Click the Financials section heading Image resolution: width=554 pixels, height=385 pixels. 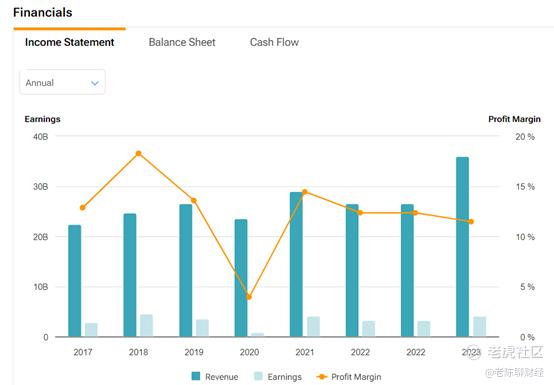(43, 12)
